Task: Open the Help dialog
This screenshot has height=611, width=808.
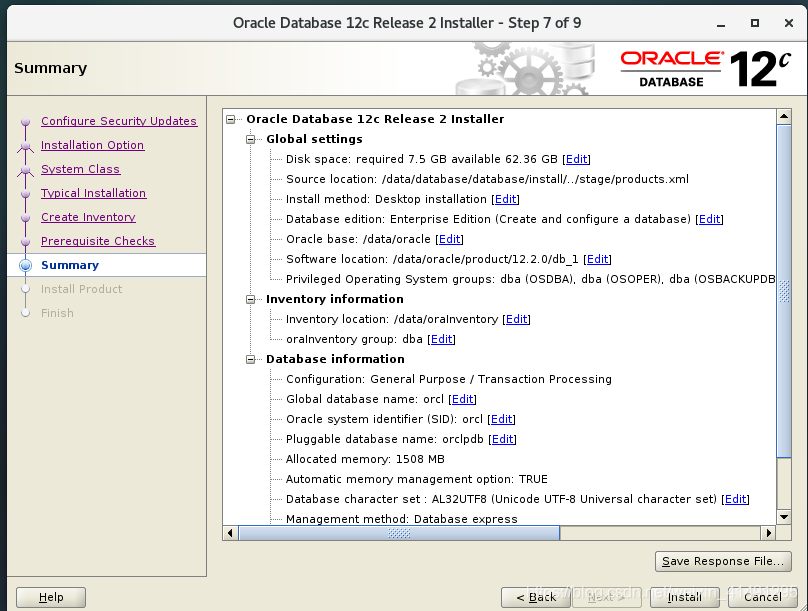Action: (x=51, y=597)
